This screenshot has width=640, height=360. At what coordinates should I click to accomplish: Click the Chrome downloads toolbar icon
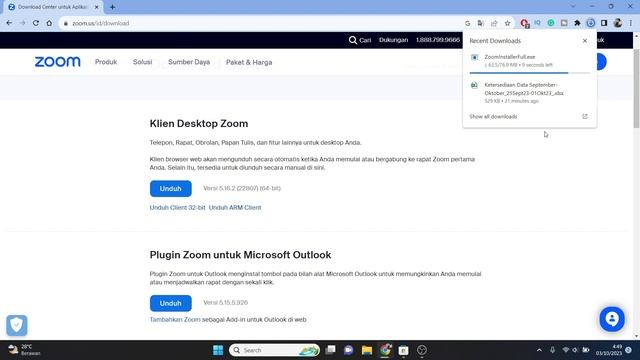590,23
